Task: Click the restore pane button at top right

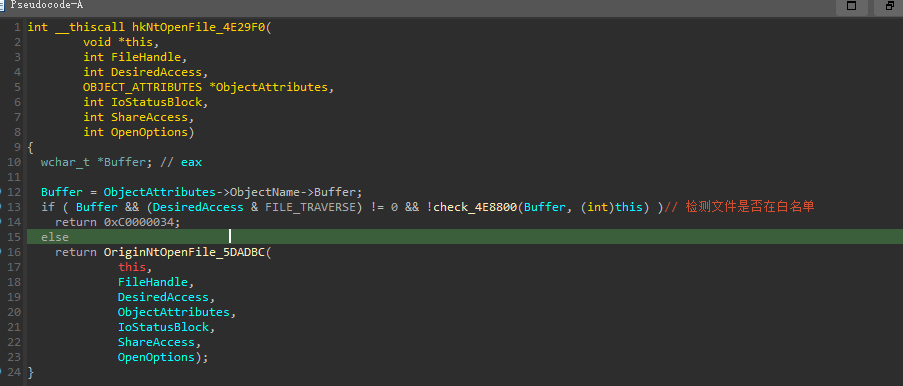Action: tap(890, 6)
